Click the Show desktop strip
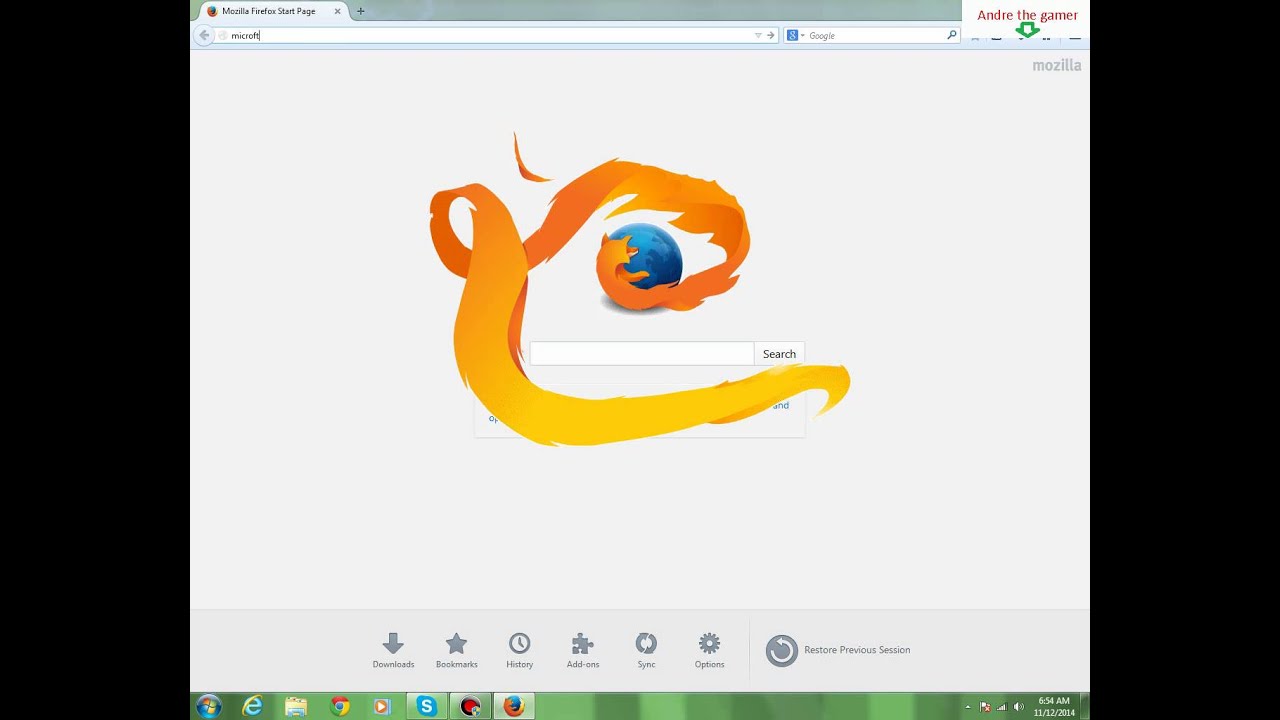Viewport: 1280px width, 720px height. coord(1085,706)
